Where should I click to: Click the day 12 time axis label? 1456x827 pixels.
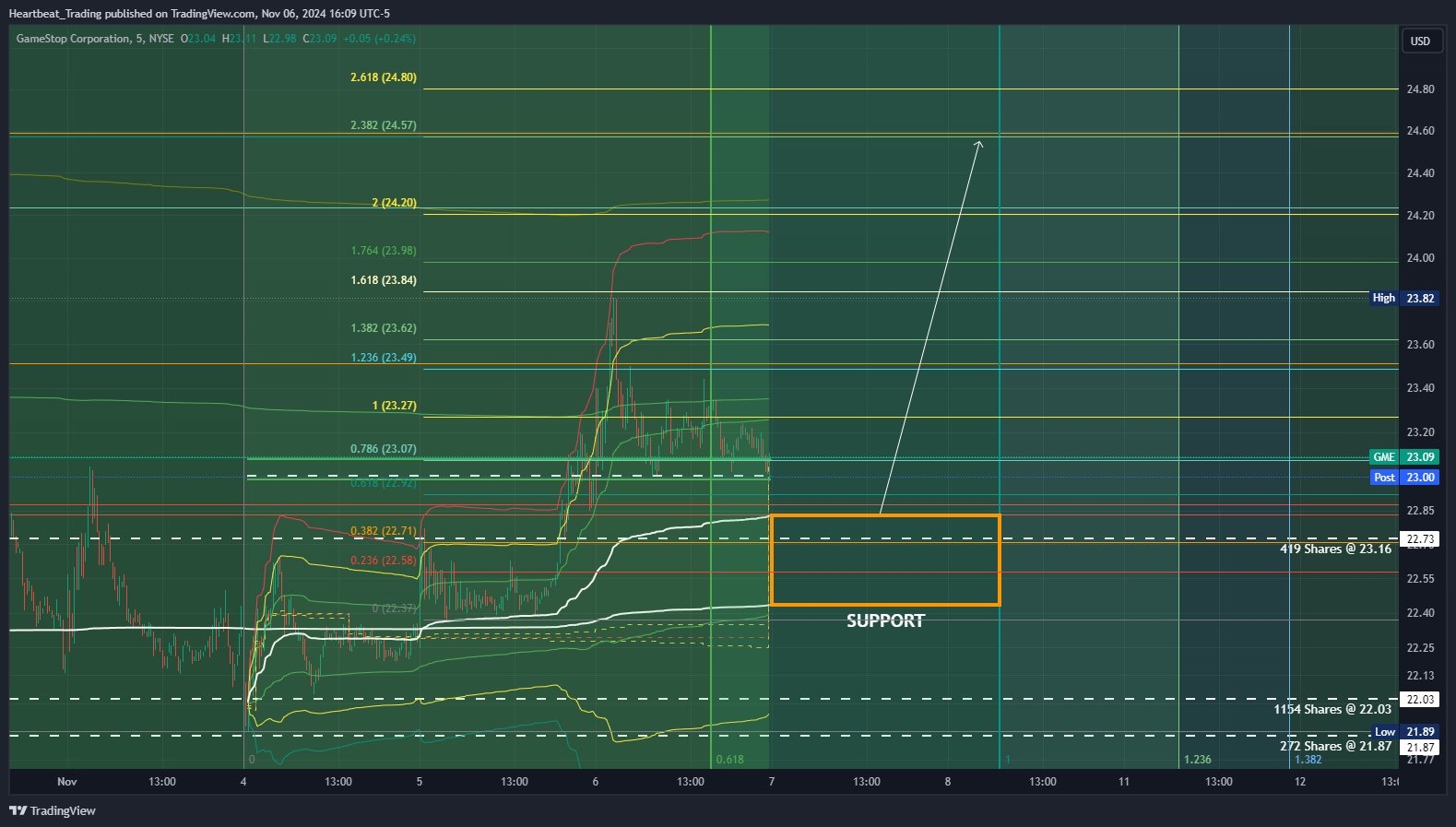(1300, 782)
